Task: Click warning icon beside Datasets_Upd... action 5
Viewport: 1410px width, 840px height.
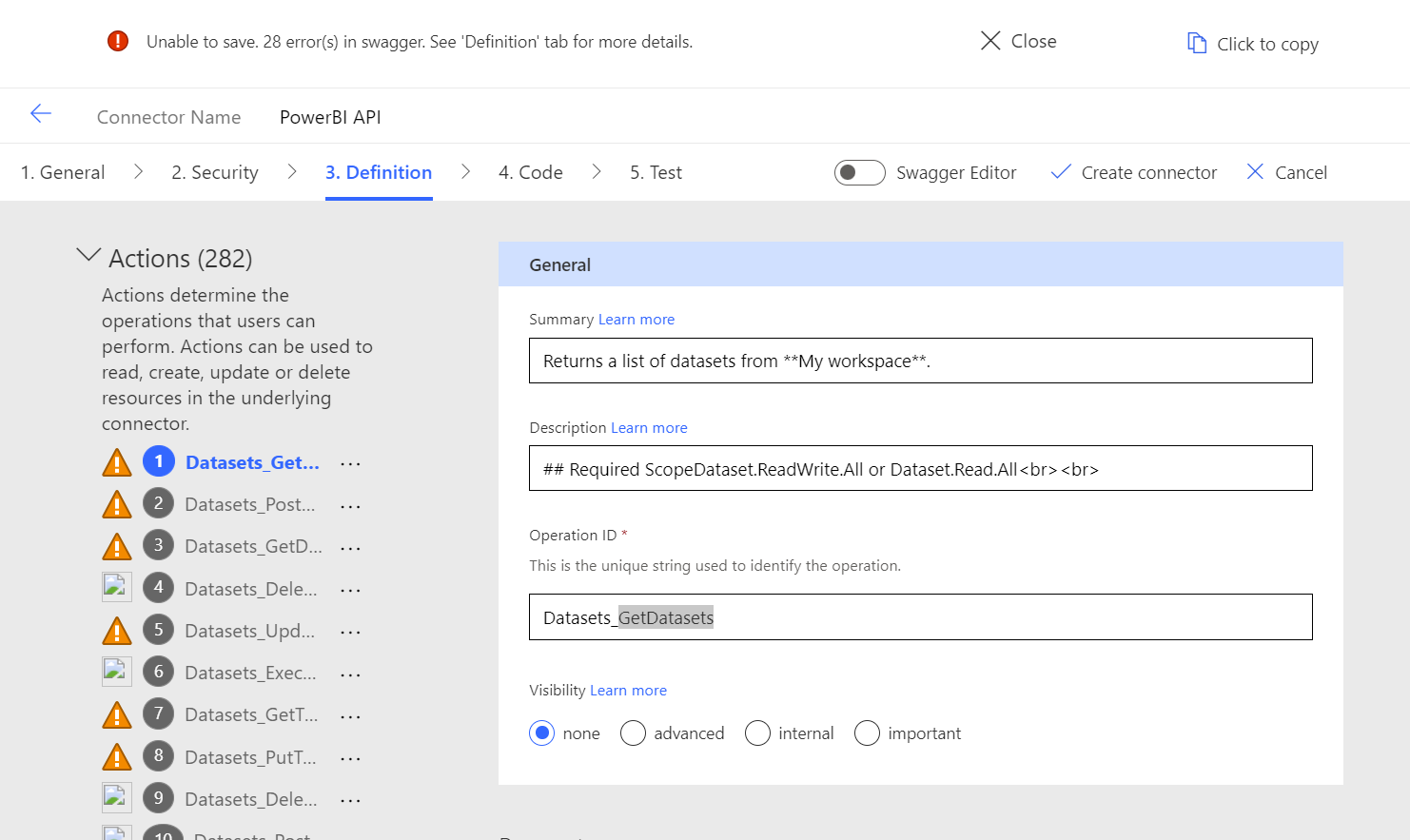Action: tap(117, 630)
